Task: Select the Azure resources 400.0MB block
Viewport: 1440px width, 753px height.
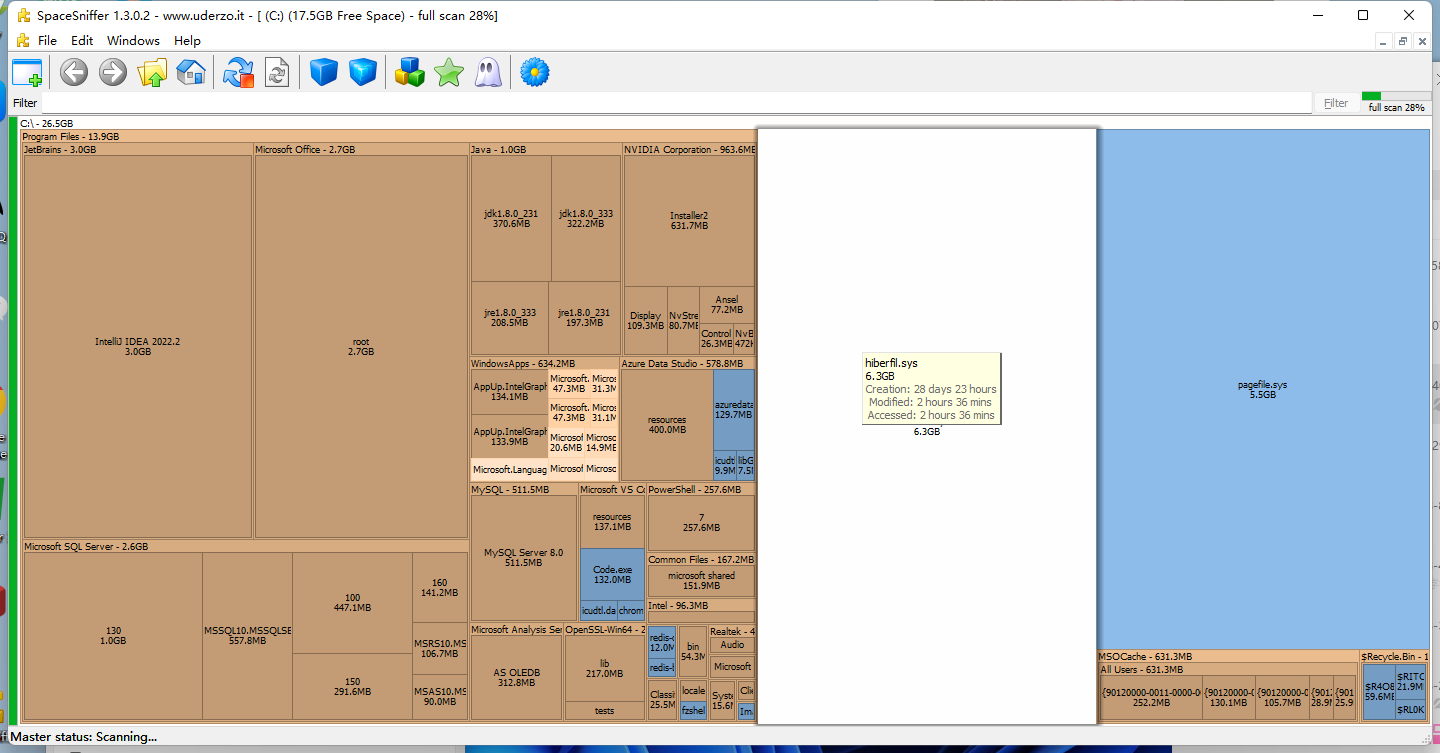Action: (667, 425)
